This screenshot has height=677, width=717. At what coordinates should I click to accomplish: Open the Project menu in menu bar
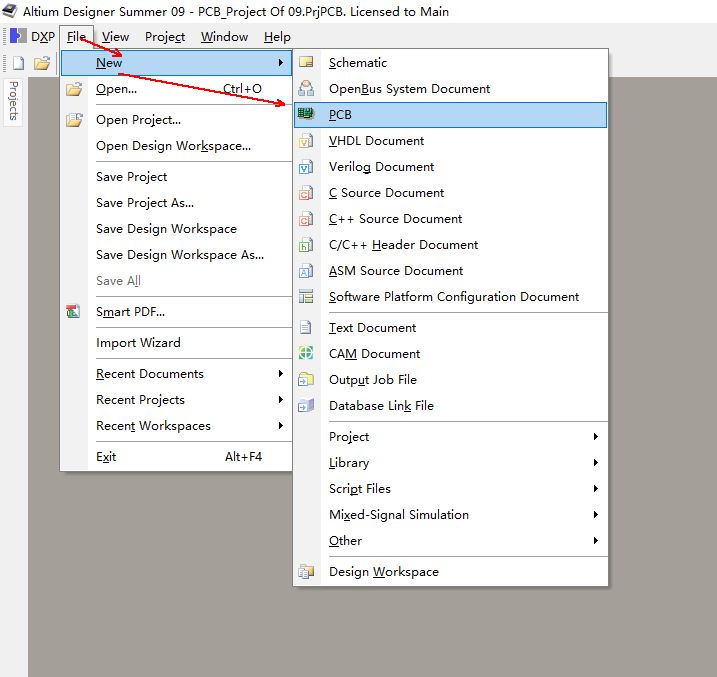[165, 37]
